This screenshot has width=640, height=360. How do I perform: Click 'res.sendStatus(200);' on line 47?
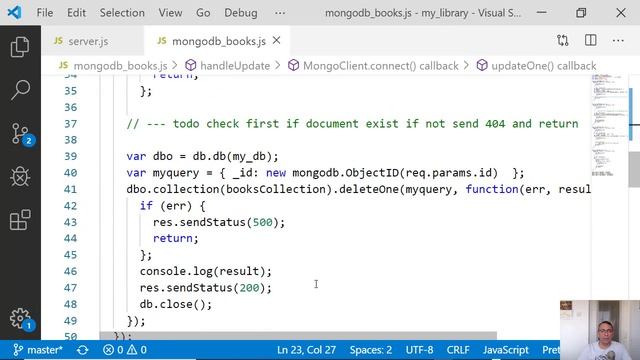pyautogui.click(x=206, y=288)
